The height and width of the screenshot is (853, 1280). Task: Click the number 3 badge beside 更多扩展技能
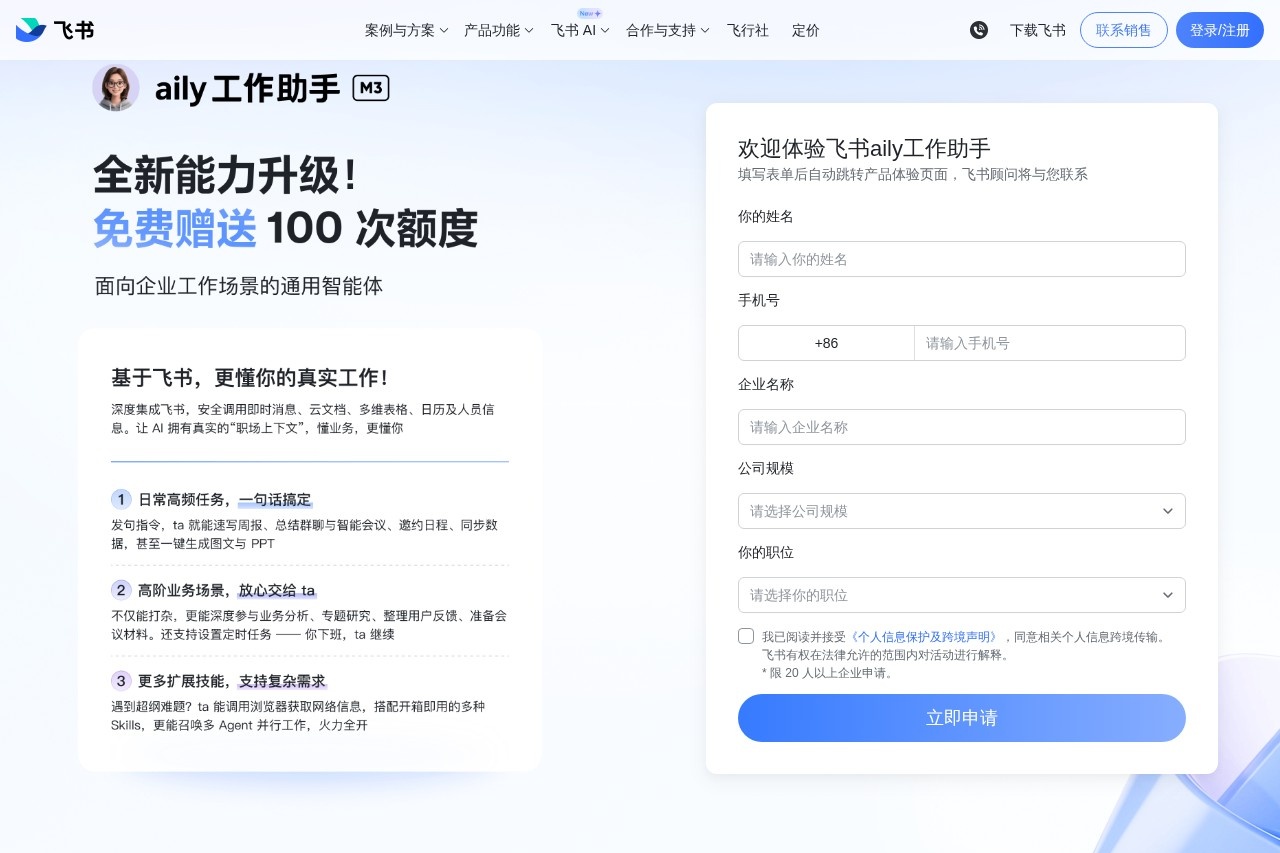(121, 681)
